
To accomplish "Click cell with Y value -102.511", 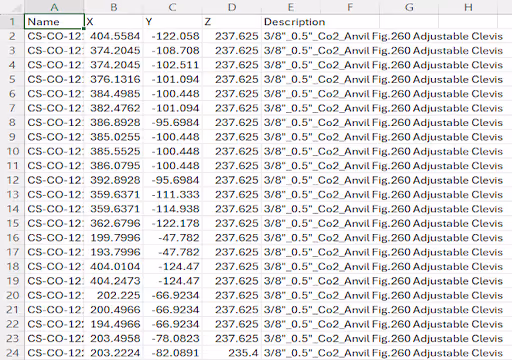I will (172, 65).
